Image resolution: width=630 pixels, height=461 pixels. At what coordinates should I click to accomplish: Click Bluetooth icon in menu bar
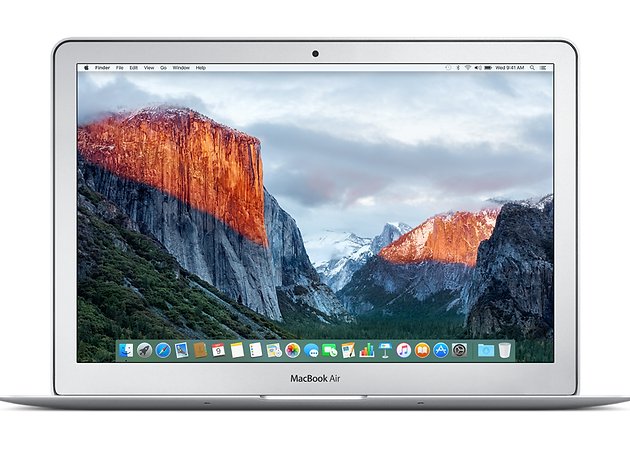458,68
